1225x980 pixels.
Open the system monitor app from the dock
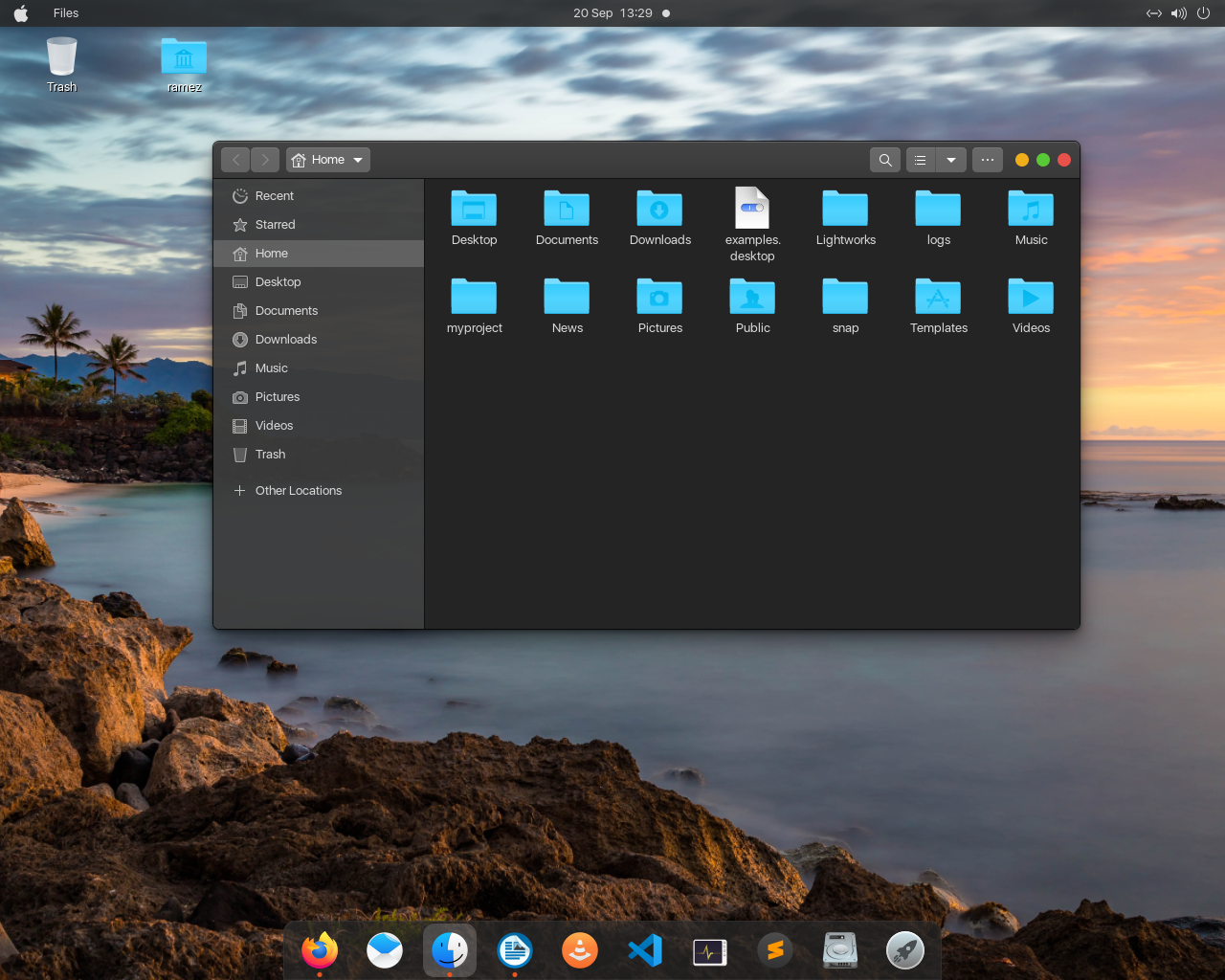point(709,949)
